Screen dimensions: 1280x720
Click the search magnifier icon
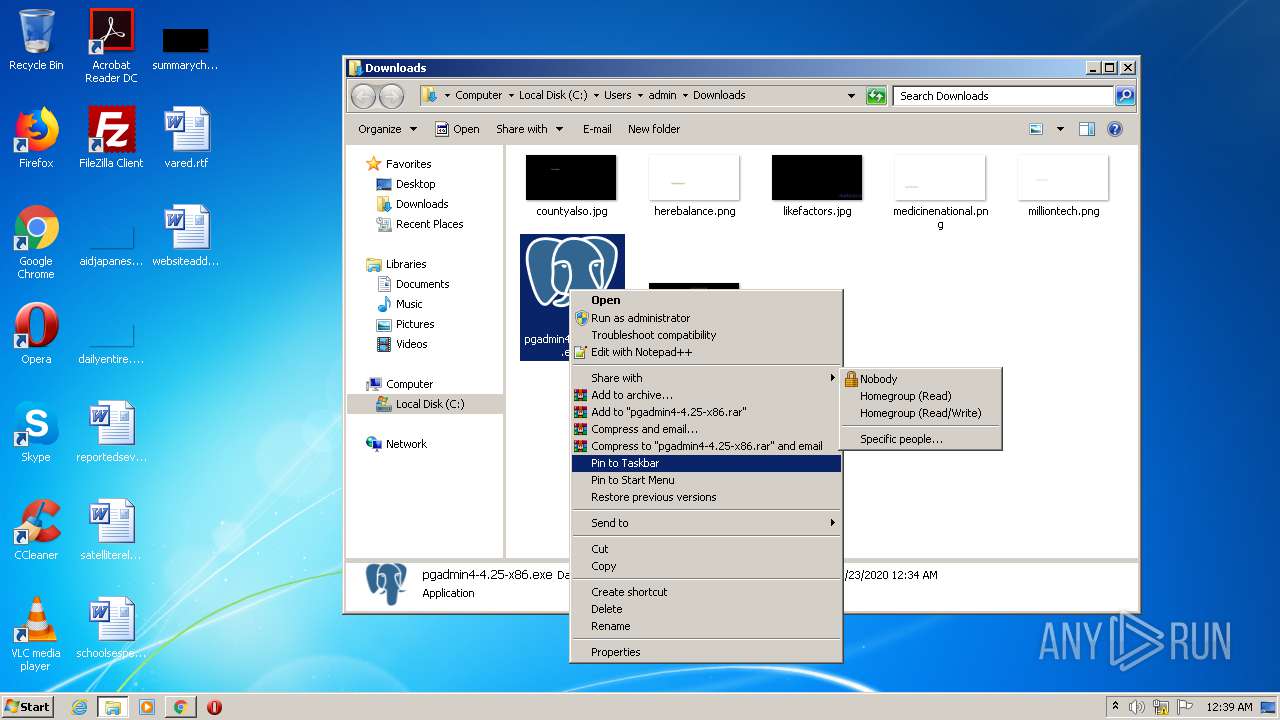1125,96
